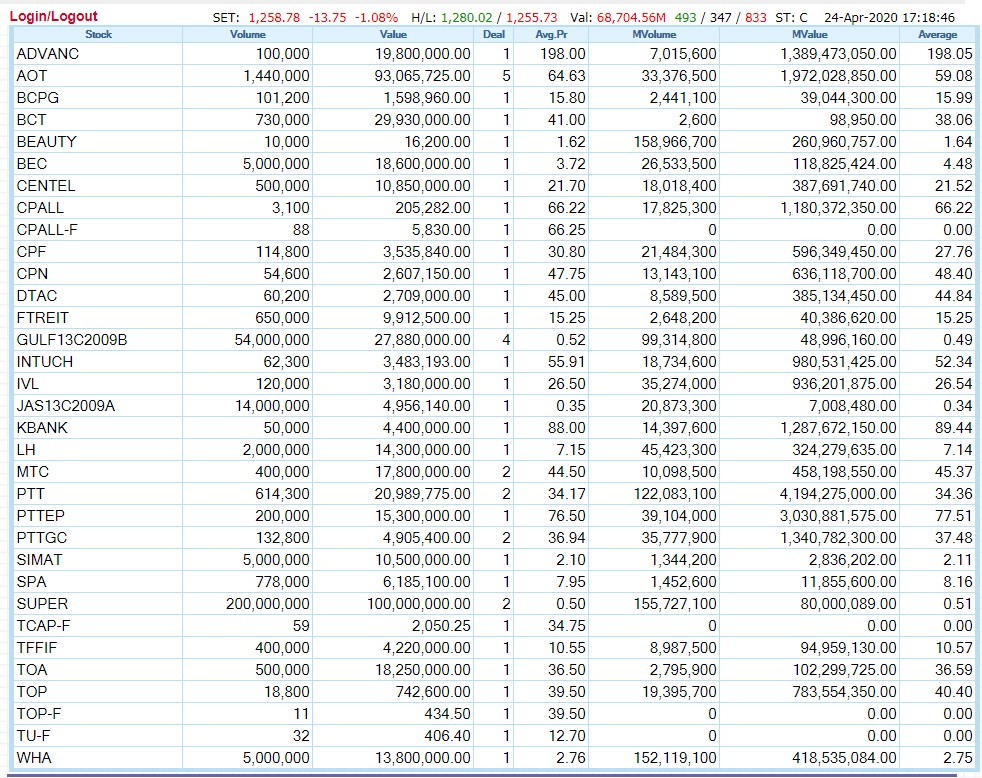Screen dimensions: 982x778
Task: Sort by the Deal column header
Action: click(x=494, y=34)
